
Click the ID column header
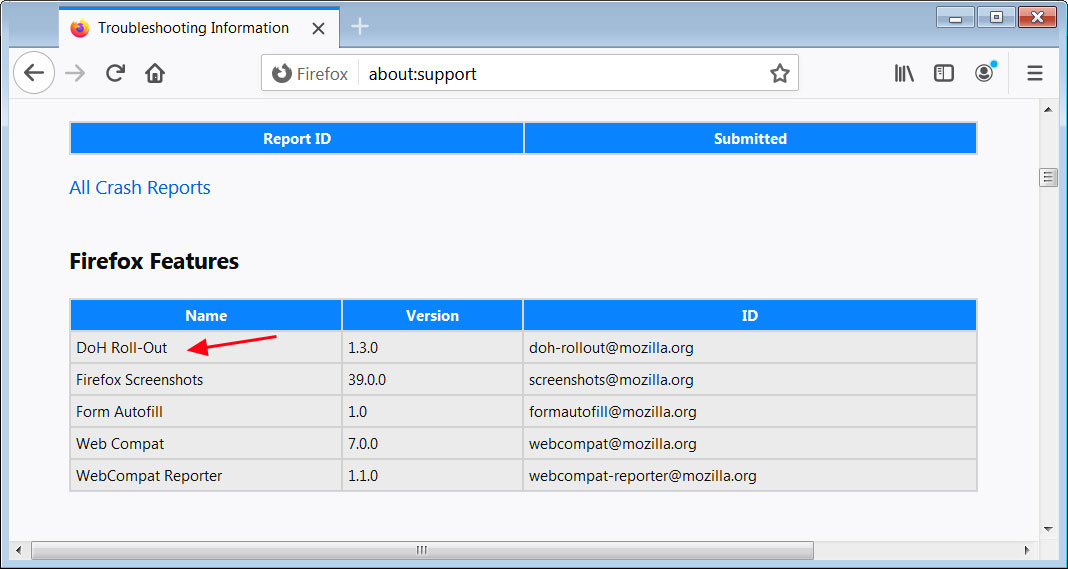click(750, 316)
